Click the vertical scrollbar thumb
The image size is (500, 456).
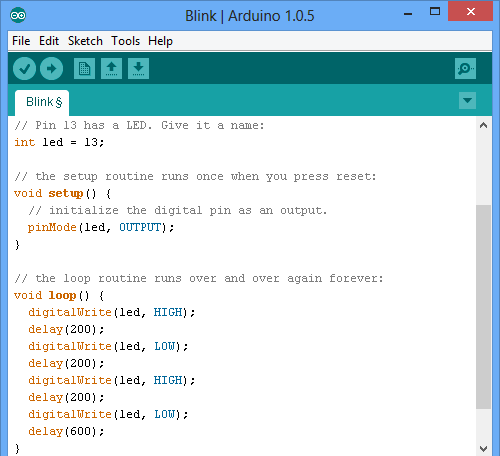[483, 307]
